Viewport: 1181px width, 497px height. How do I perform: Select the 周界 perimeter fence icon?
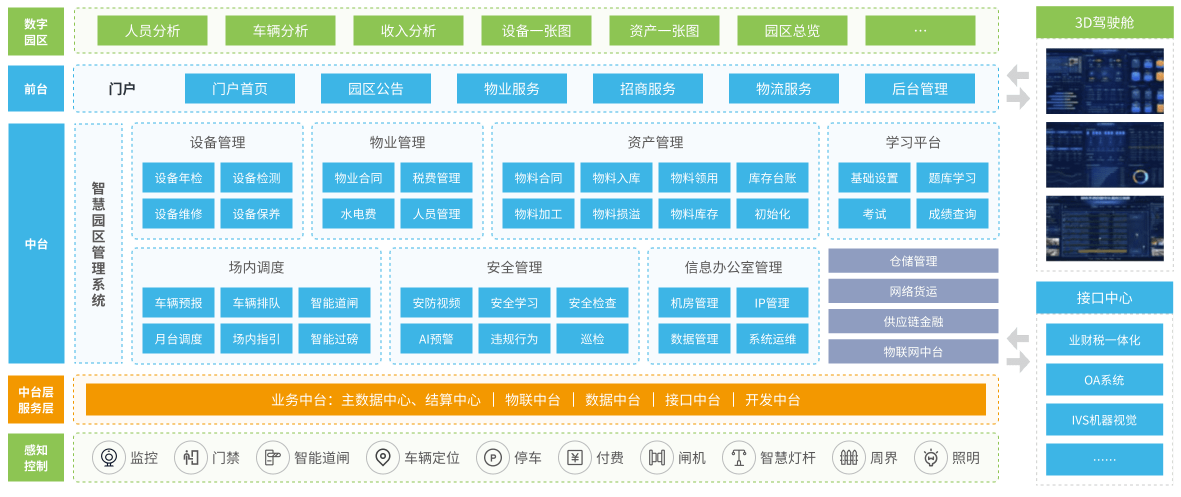(848, 458)
